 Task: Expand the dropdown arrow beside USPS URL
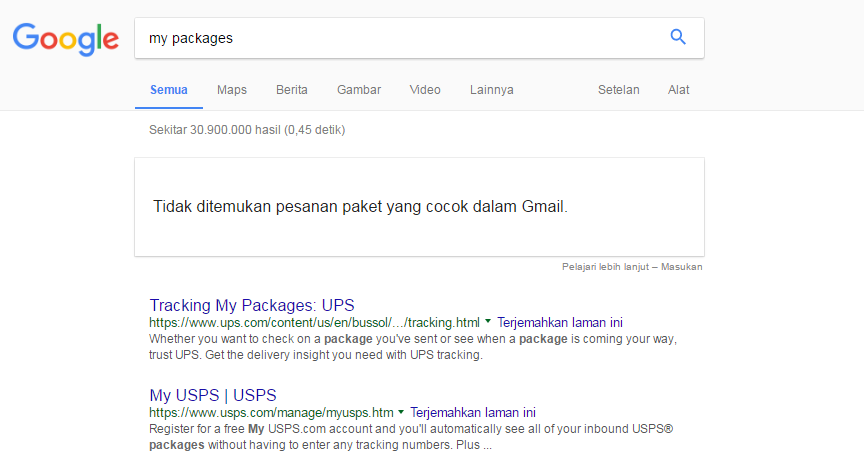401,412
